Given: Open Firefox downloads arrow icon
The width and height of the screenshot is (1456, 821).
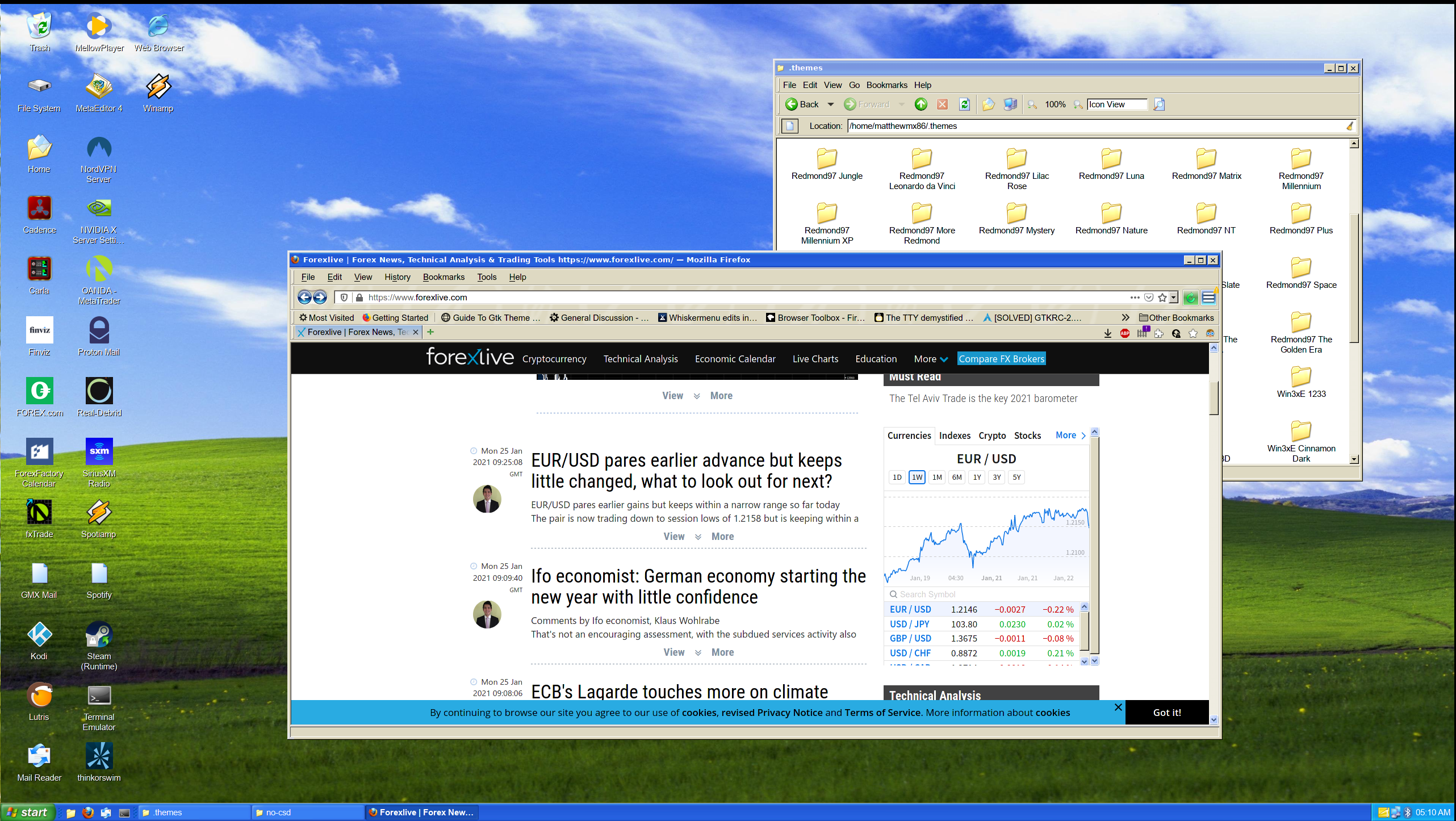Looking at the screenshot, I should pyautogui.click(x=1108, y=333).
